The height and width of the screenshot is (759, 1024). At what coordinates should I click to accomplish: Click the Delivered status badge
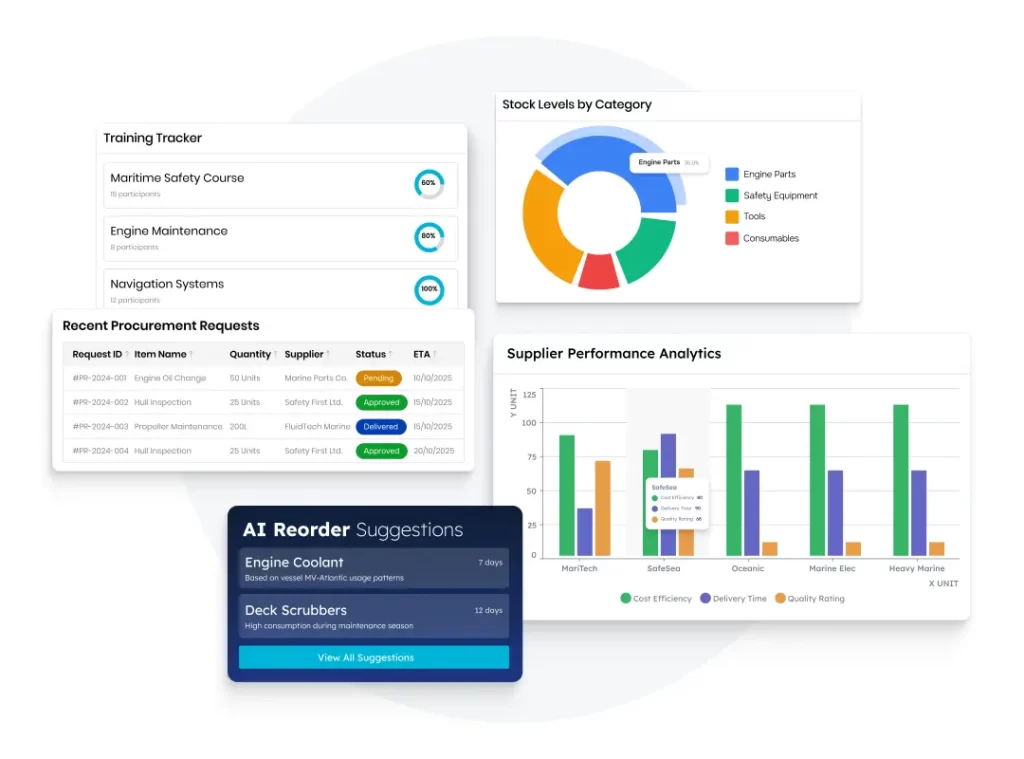click(x=381, y=427)
